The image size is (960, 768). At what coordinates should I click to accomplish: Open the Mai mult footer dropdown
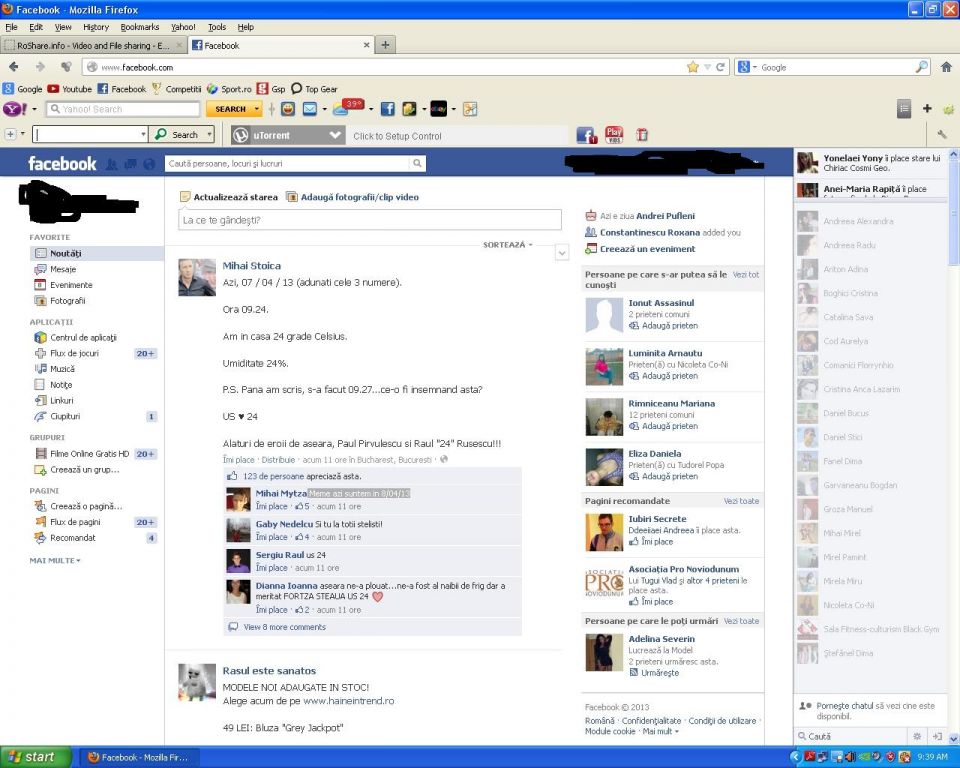click(x=661, y=731)
